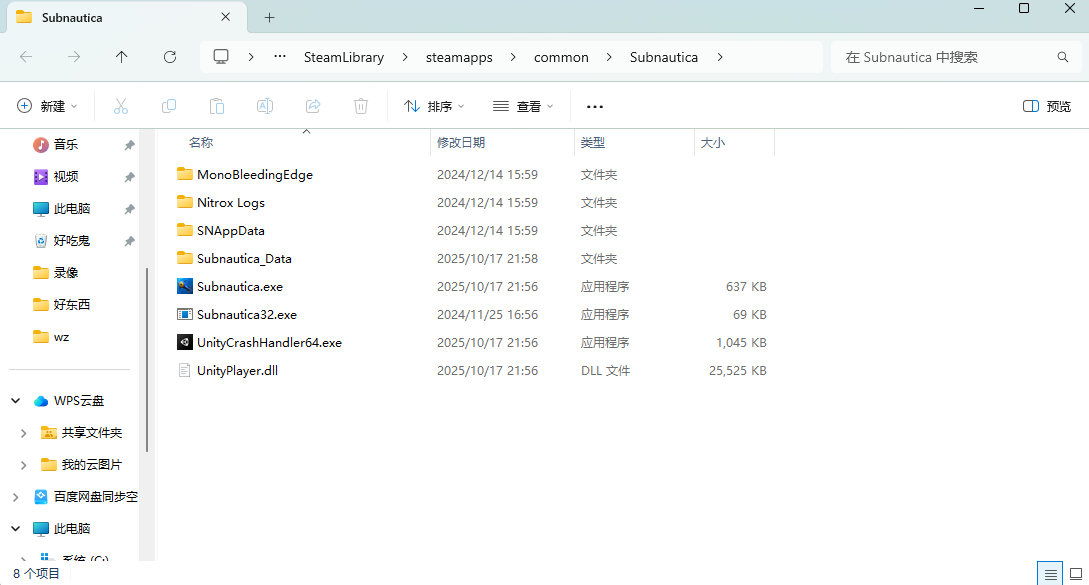Sort files by 修改日期 column header
Viewport: 1089px width, 585px height.
point(461,143)
